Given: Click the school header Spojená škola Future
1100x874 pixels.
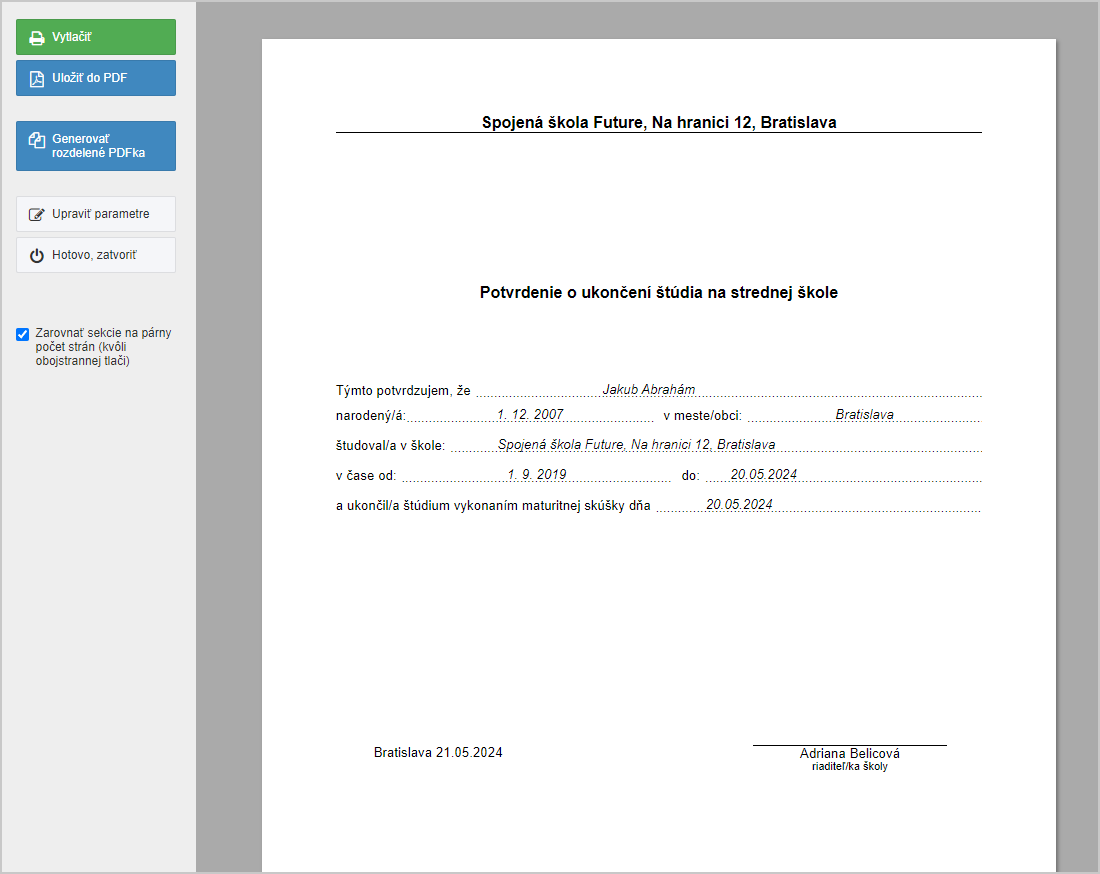Looking at the screenshot, I should tap(659, 123).
